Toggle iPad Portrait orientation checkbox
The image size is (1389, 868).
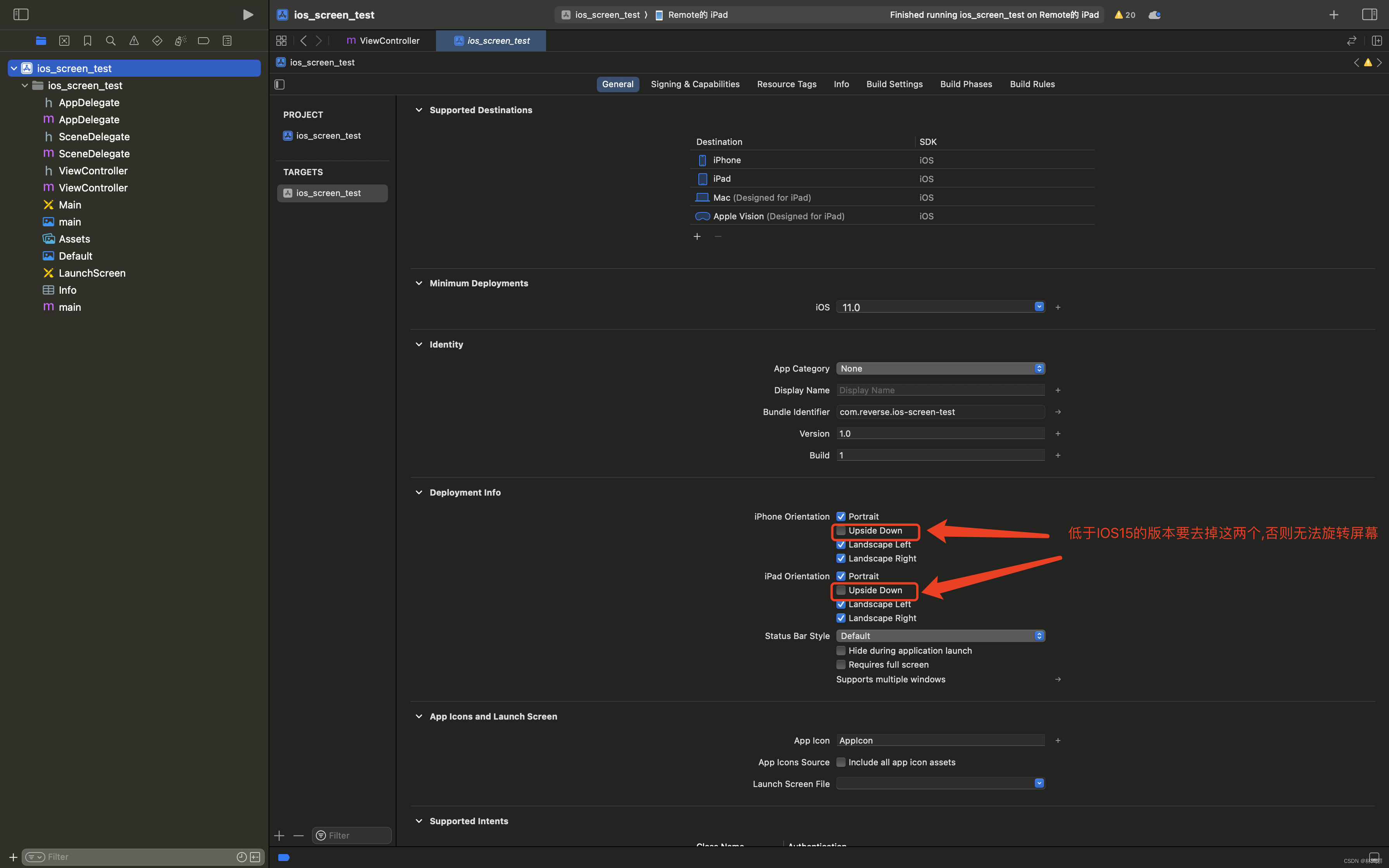(x=841, y=576)
